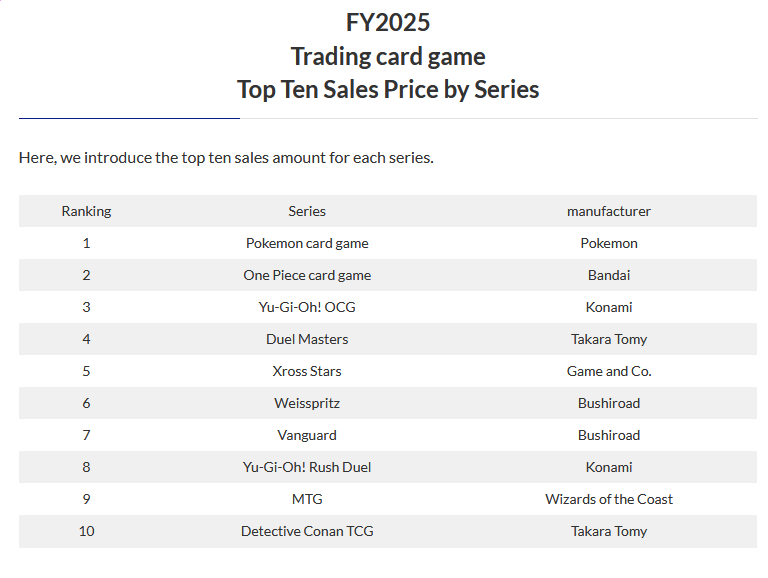This screenshot has width=768, height=578.
Task: Select the One Piece card game entry
Action: (x=307, y=275)
